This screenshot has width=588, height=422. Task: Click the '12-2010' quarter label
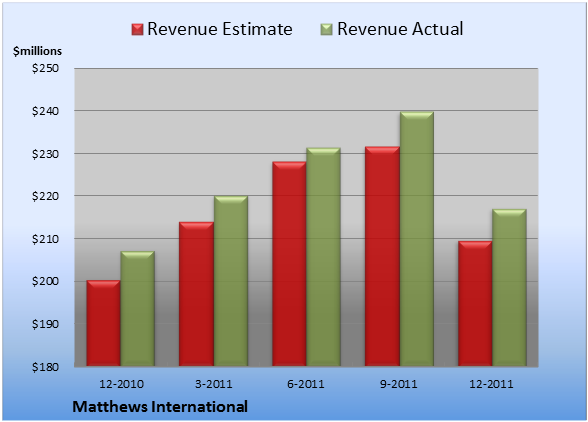pos(121,384)
